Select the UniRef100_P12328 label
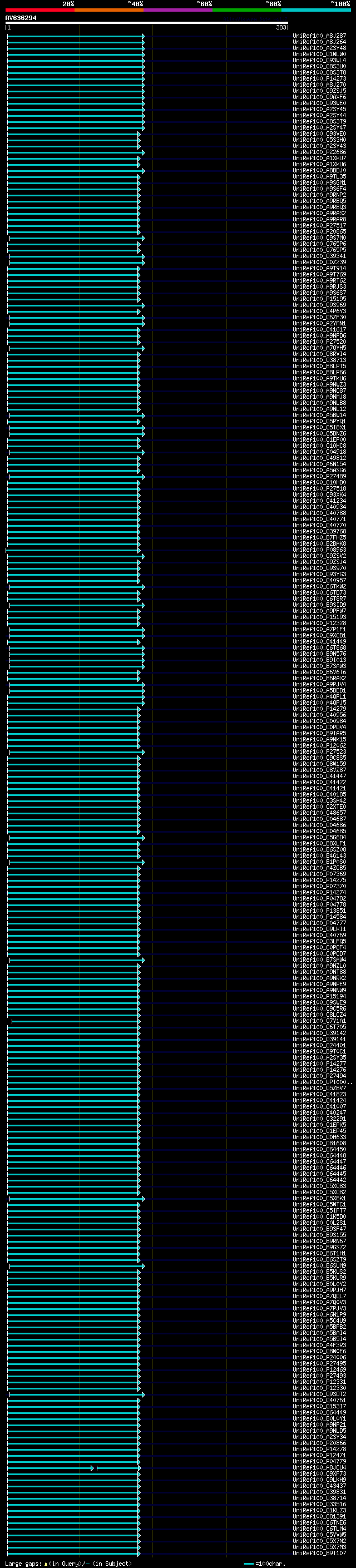Viewport: 356px width, 1568px height. tap(319, 623)
